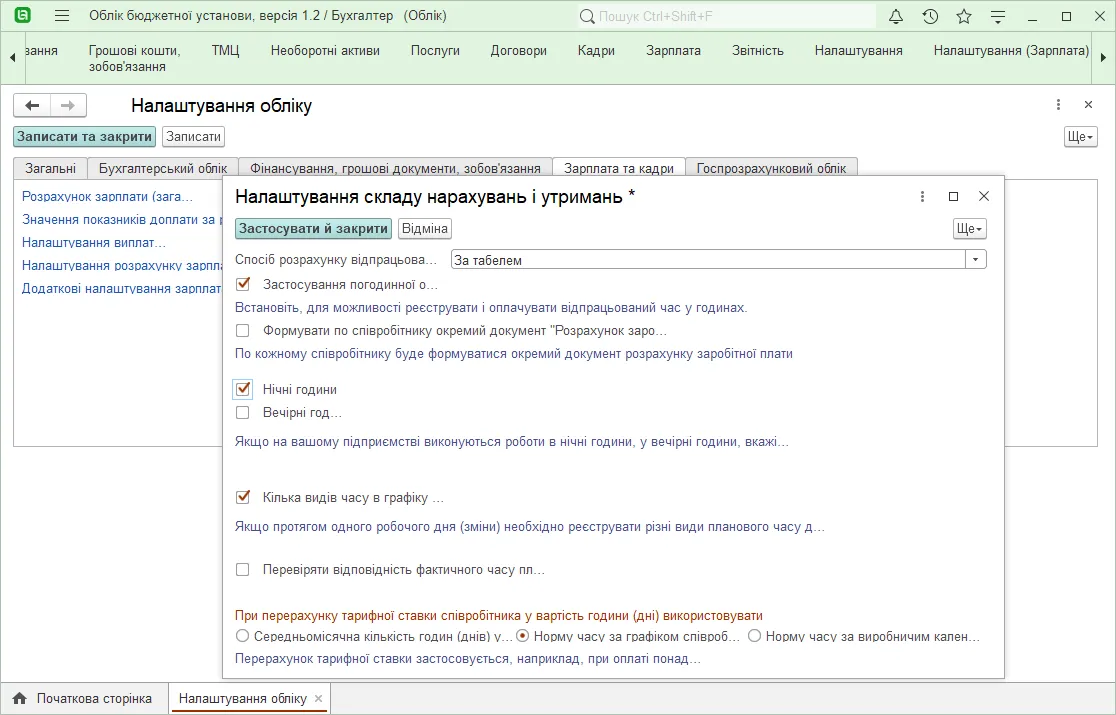Switch to Бухгалтерський облік tab
The width and height of the screenshot is (1116, 715).
[x=163, y=169]
